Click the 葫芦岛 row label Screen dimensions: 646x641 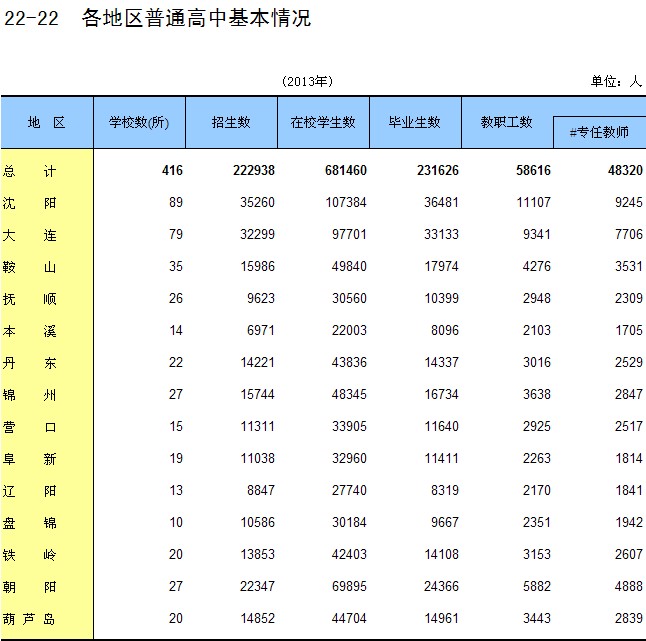(x=29, y=619)
